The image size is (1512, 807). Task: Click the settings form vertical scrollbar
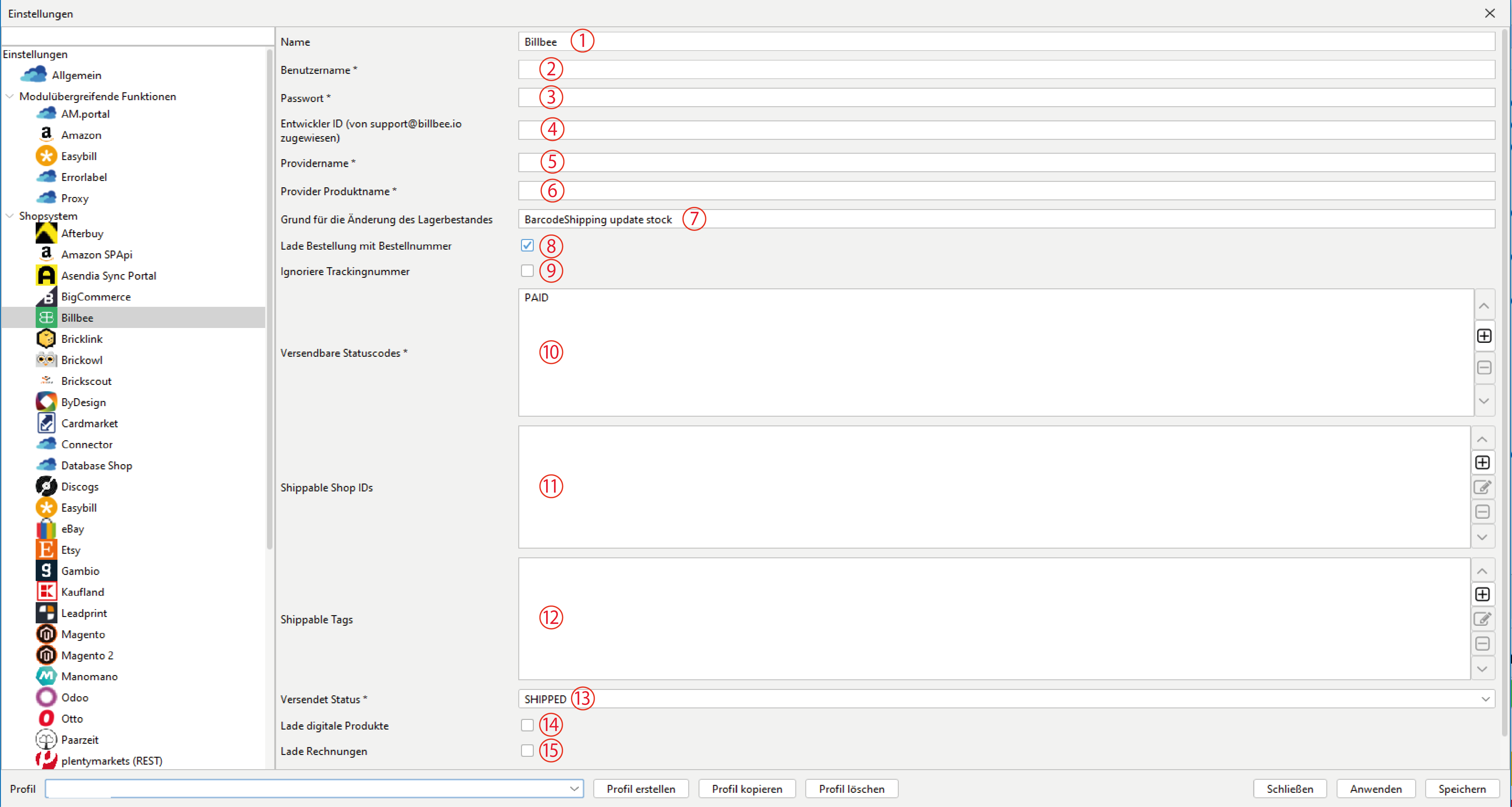click(1505, 382)
